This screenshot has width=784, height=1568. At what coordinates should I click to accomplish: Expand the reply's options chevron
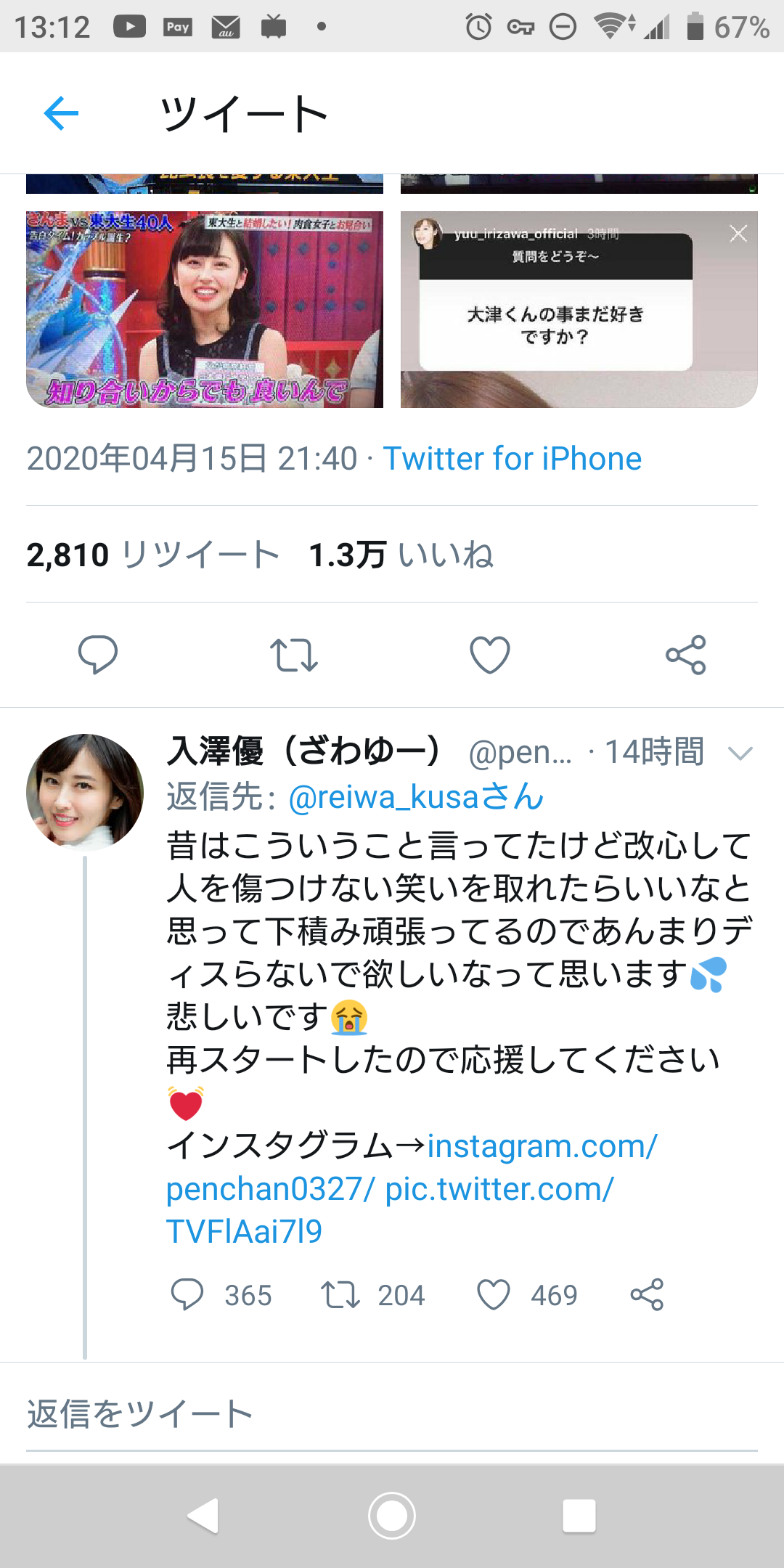pos(740,754)
